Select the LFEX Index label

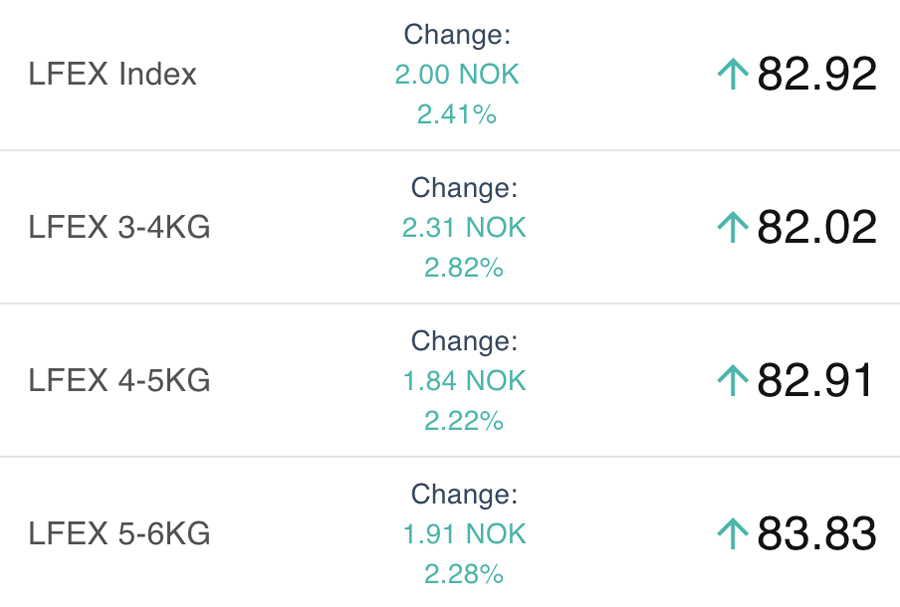(113, 74)
